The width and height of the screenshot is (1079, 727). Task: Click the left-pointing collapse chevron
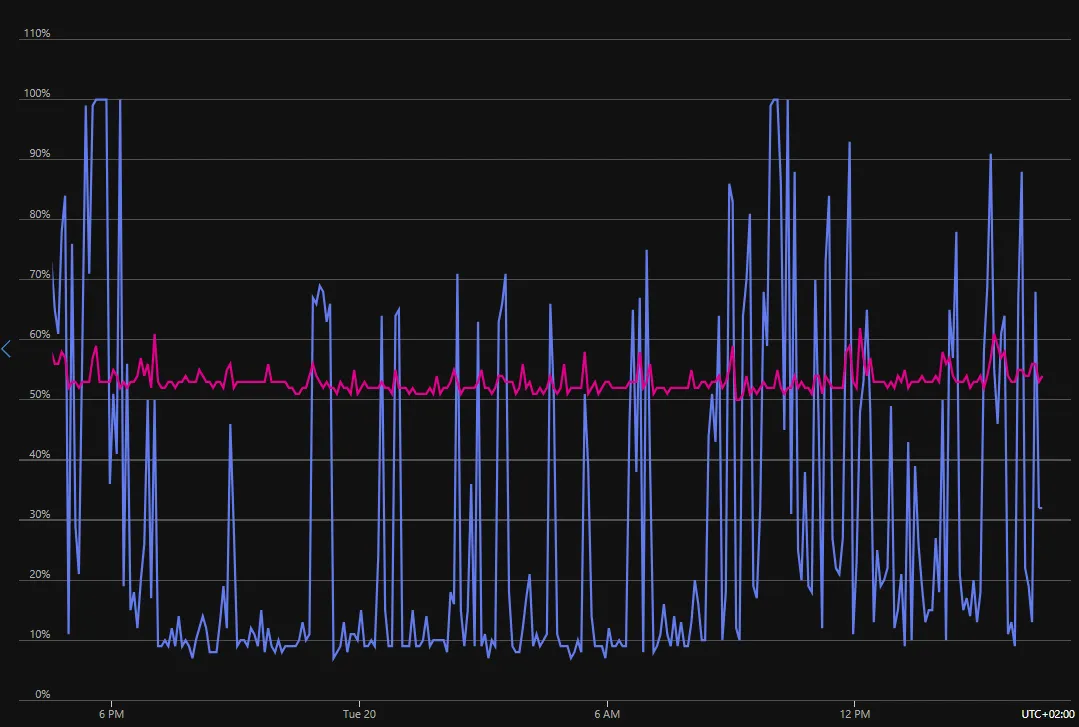point(6,348)
